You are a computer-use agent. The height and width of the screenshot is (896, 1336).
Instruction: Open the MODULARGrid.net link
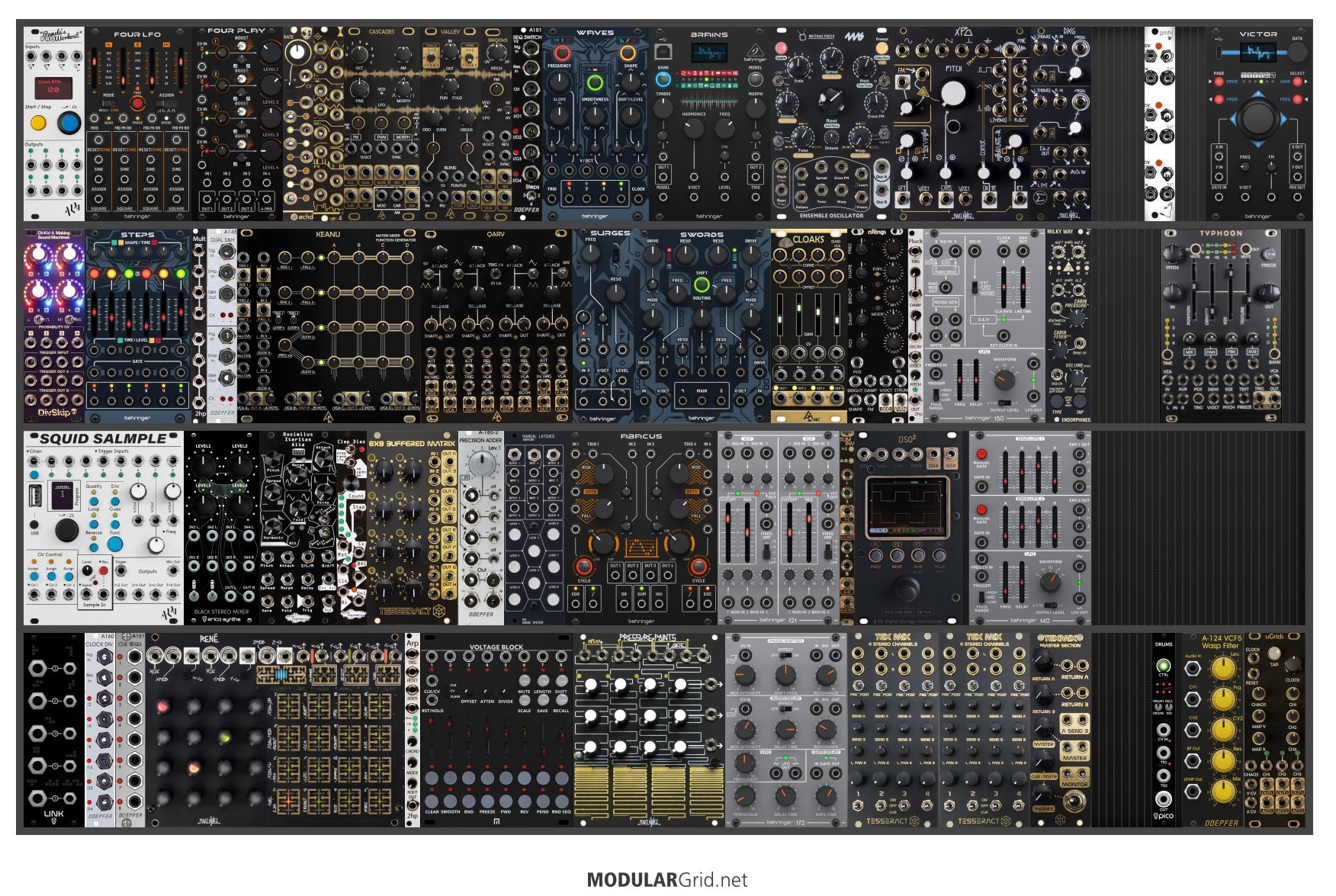667,879
